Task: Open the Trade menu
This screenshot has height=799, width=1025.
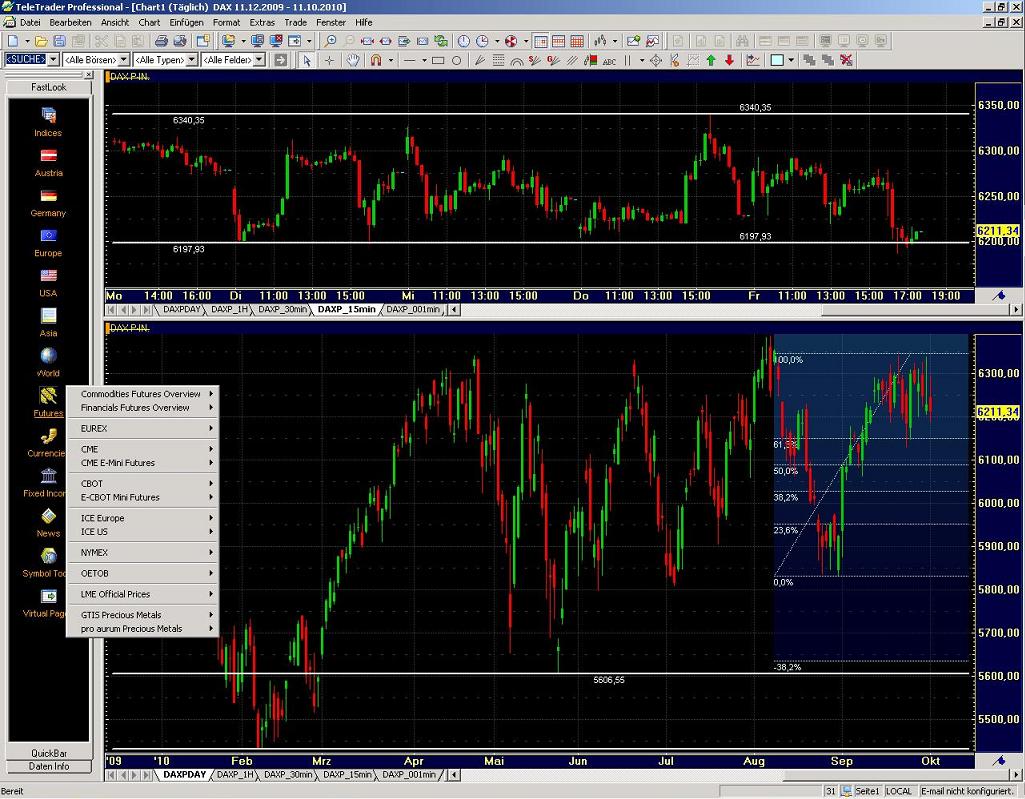Action: pos(295,22)
